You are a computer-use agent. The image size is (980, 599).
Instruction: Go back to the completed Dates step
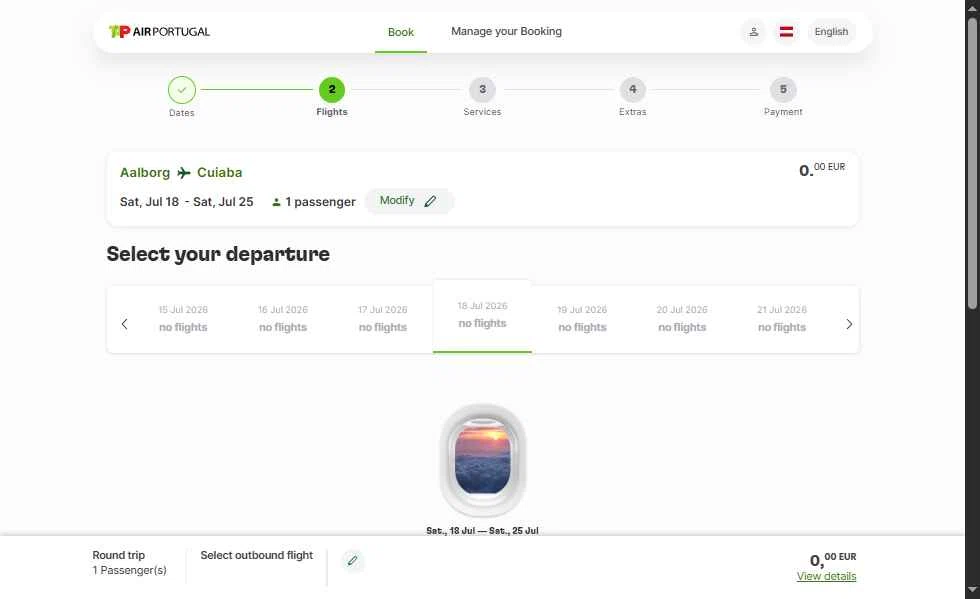click(x=182, y=90)
